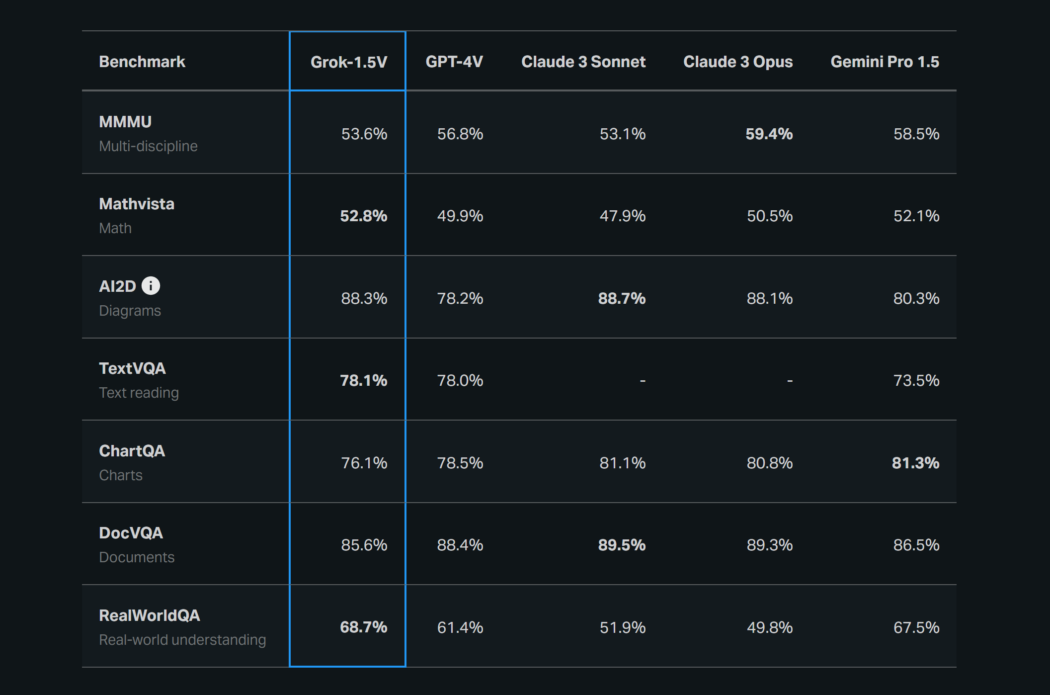
Task: Click the bold 81.3% ChartQA score
Action: (x=916, y=463)
